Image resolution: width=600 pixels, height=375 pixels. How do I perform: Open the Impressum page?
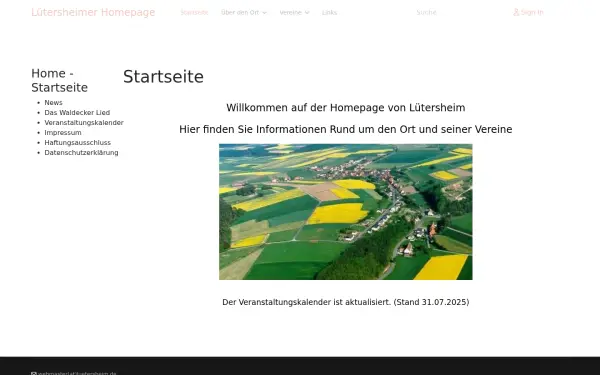click(x=63, y=132)
